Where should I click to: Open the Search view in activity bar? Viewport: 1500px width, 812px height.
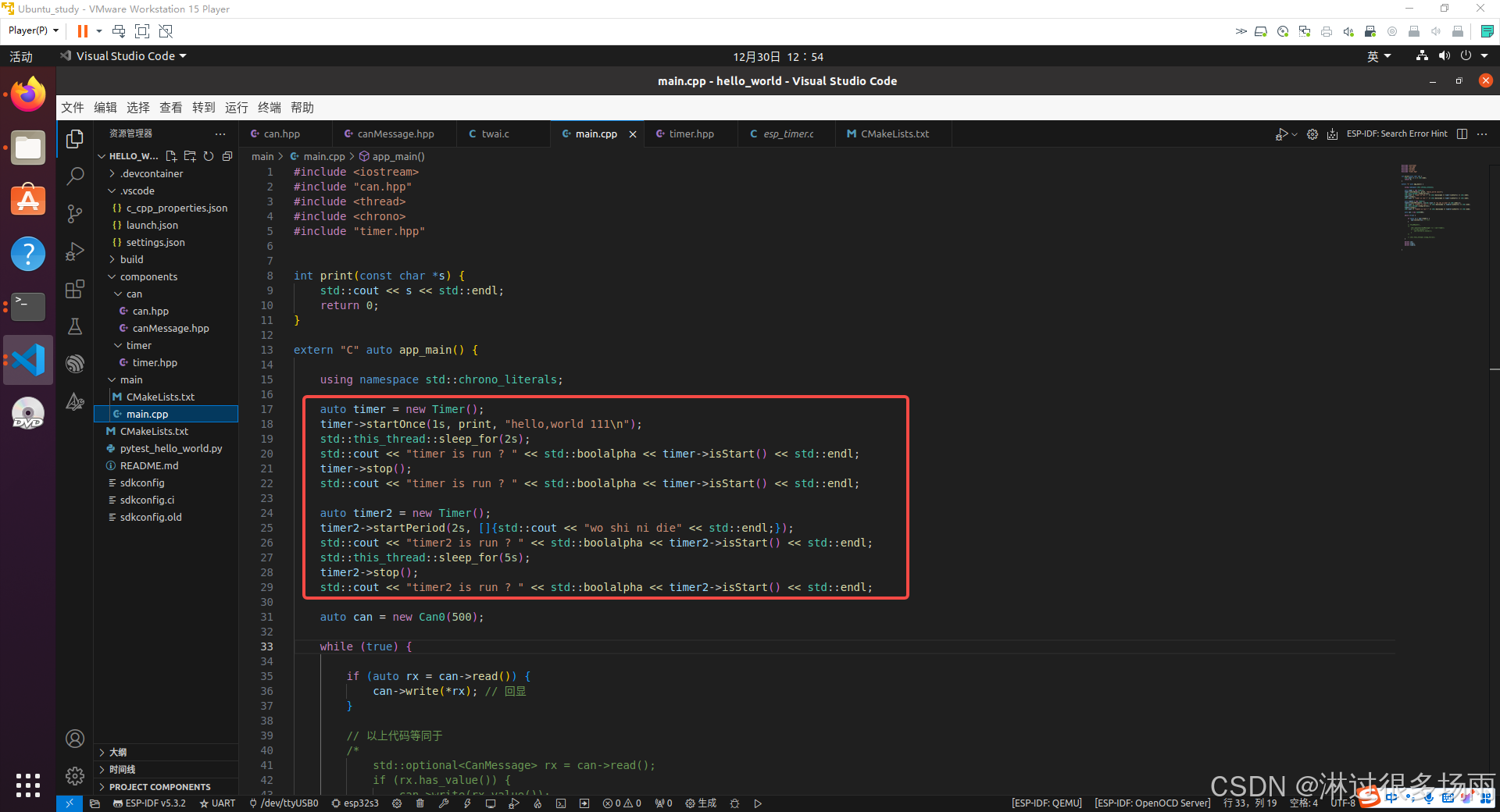tap(75, 176)
